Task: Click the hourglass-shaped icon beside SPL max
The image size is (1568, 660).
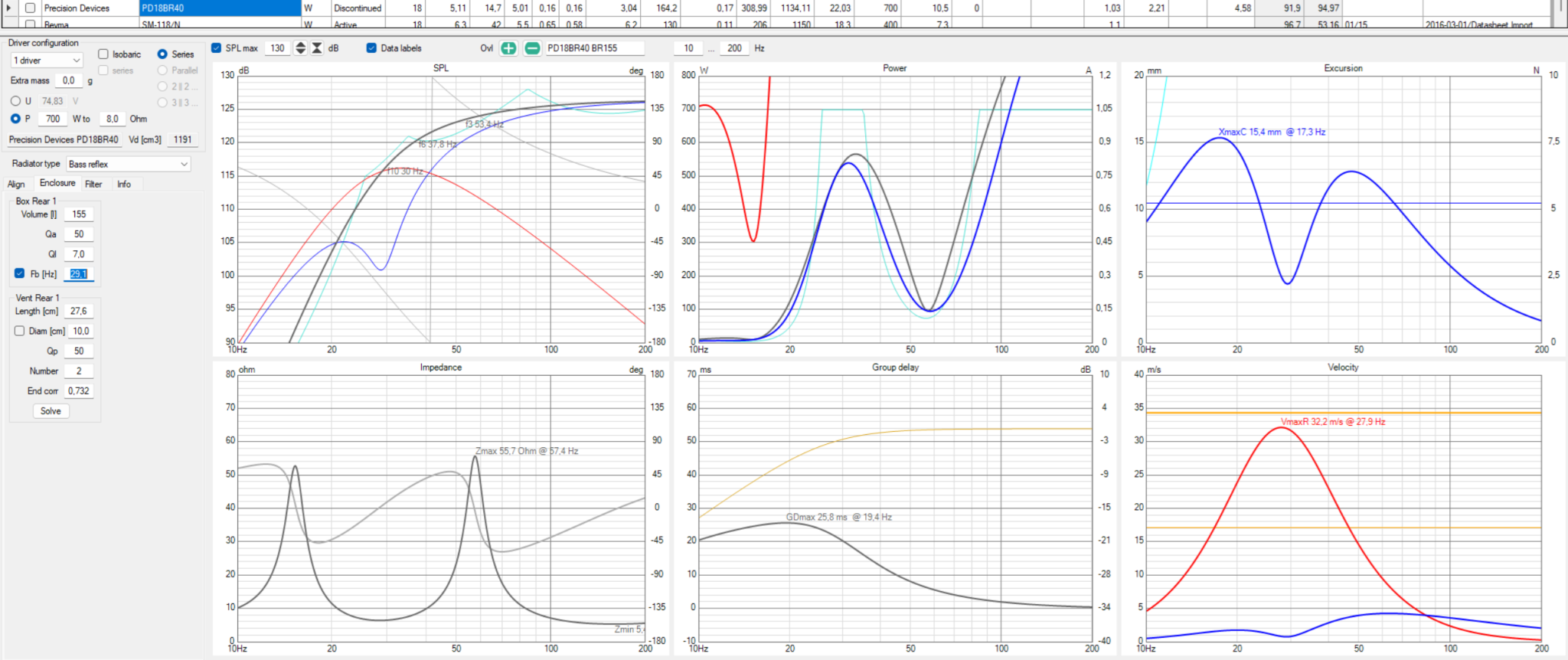Action: (x=317, y=48)
